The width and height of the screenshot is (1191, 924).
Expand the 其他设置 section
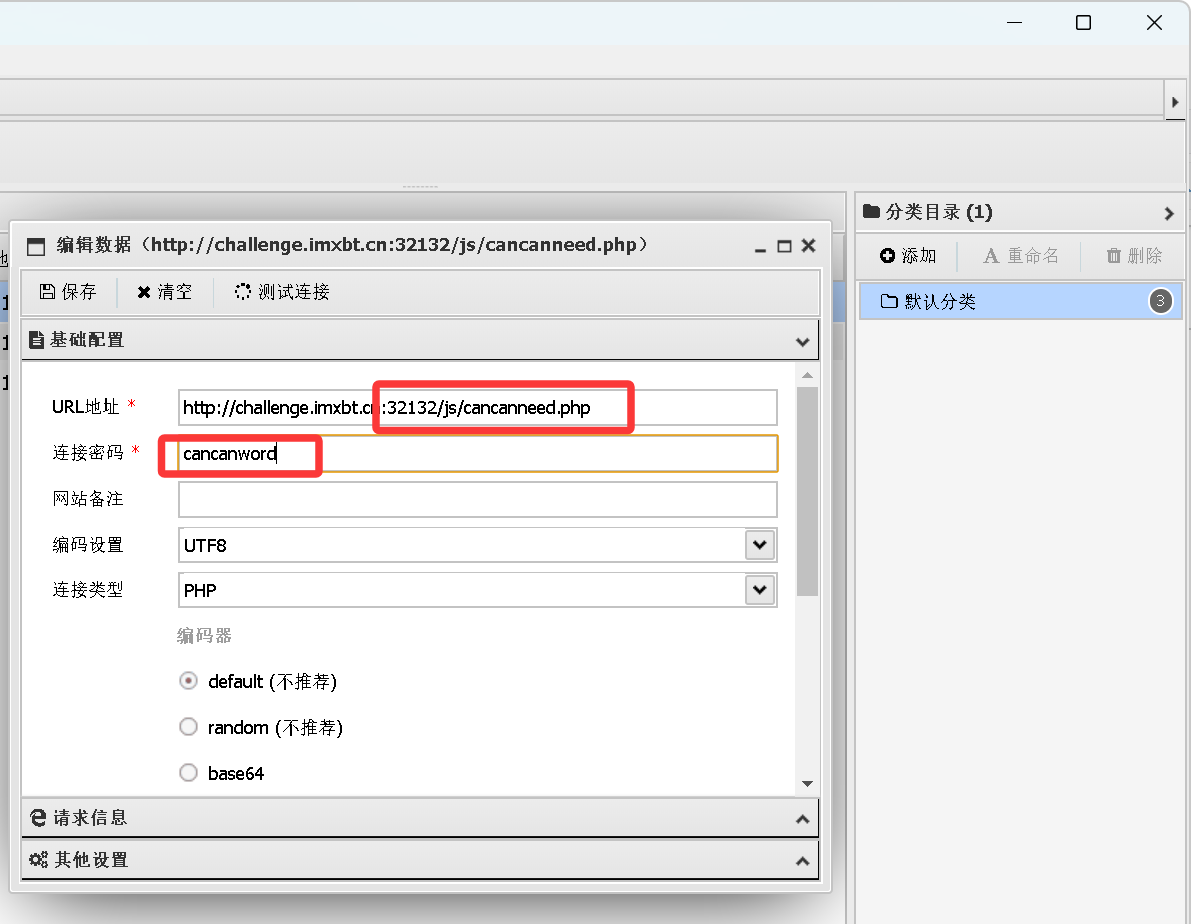(x=802, y=861)
